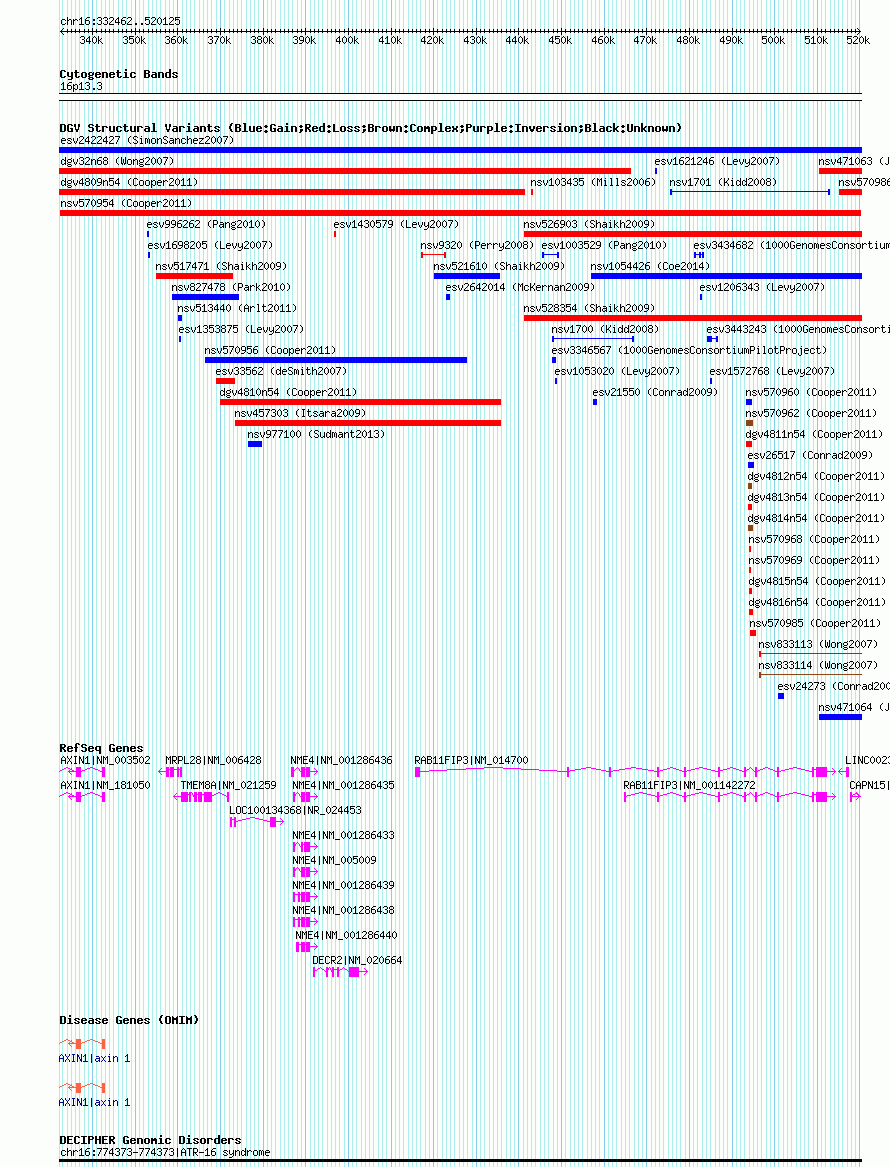The image size is (890, 1167).
Task: Open the esv3346567 1000GenomesConsortiumPilotProject label
Action: (689, 350)
